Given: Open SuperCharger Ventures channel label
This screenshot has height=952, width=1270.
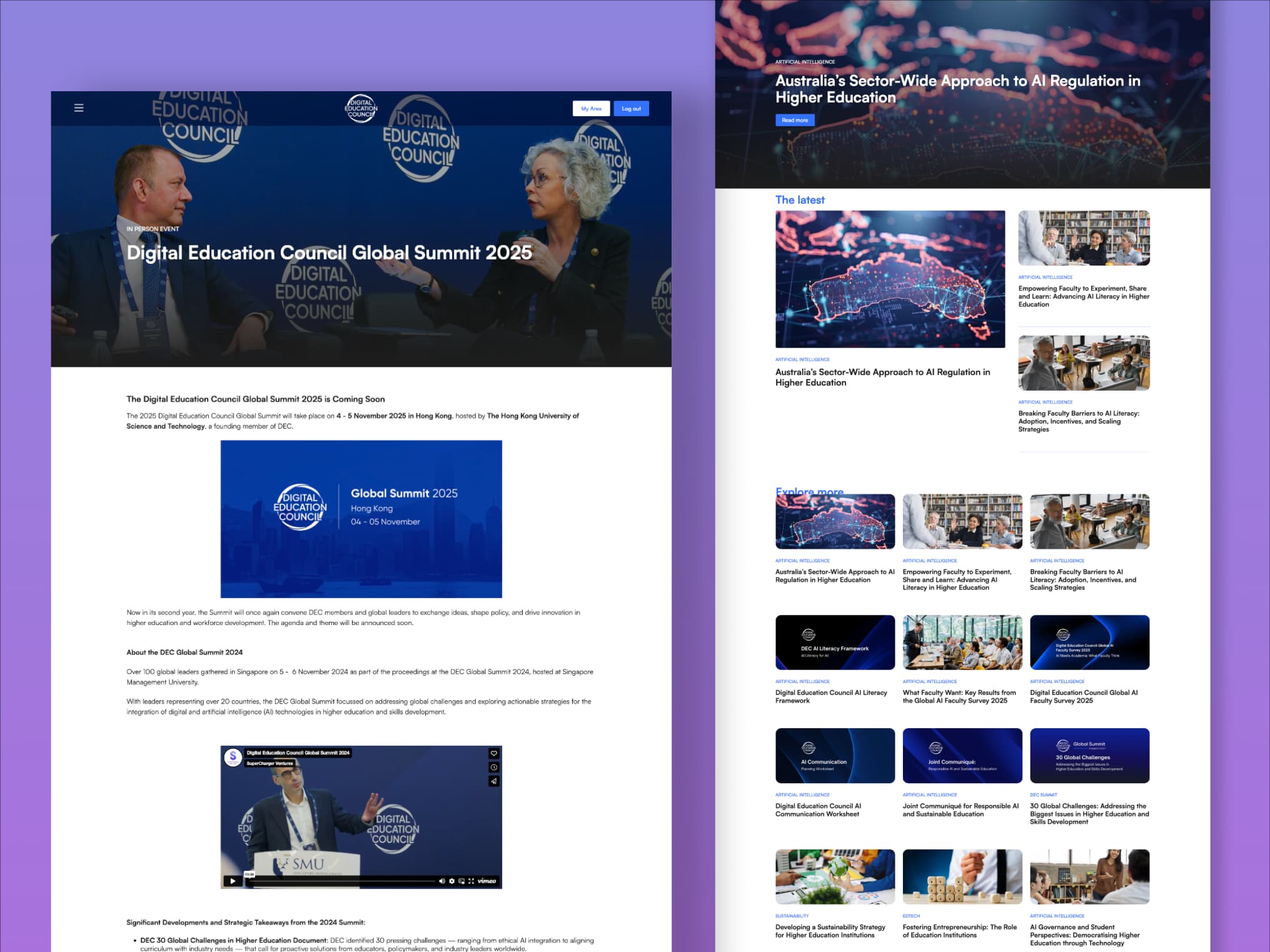Looking at the screenshot, I should [x=270, y=763].
